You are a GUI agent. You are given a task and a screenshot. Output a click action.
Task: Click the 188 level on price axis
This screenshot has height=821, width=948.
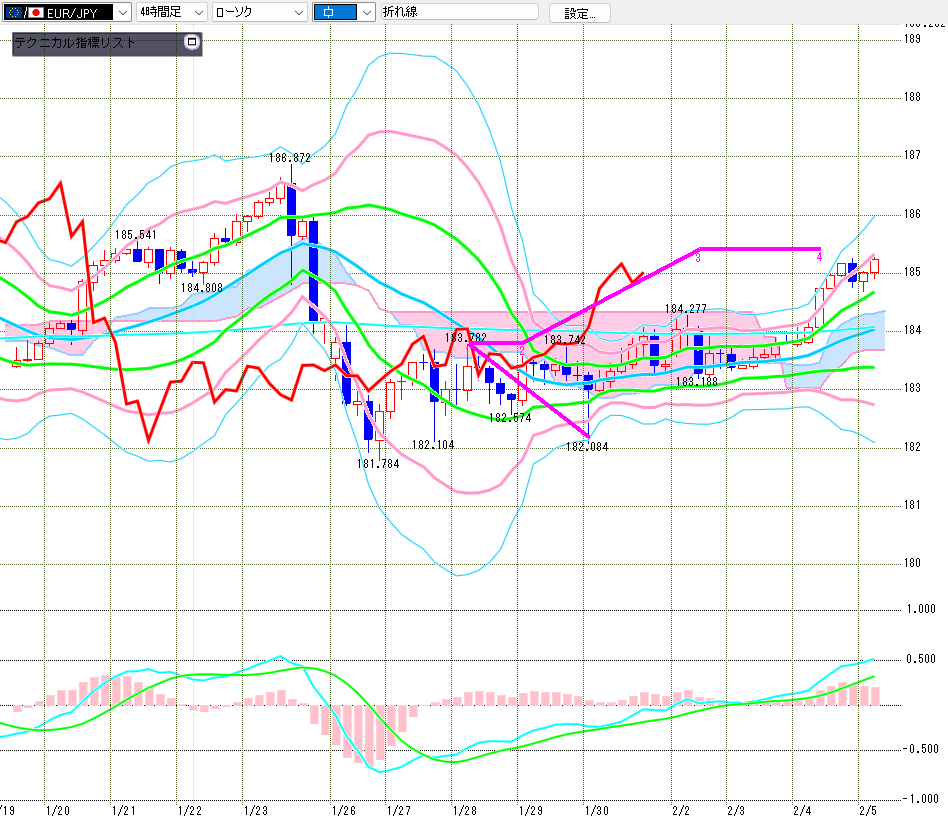click(x=911, y=97)
